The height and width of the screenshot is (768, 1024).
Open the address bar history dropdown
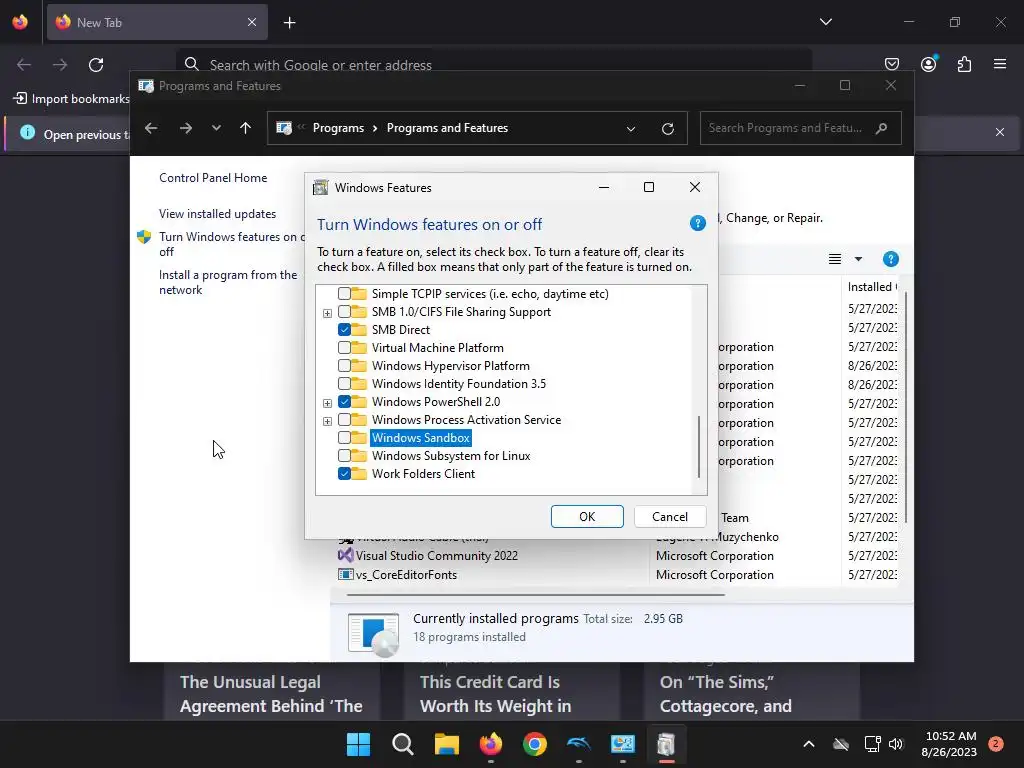(x=631, y=129)
